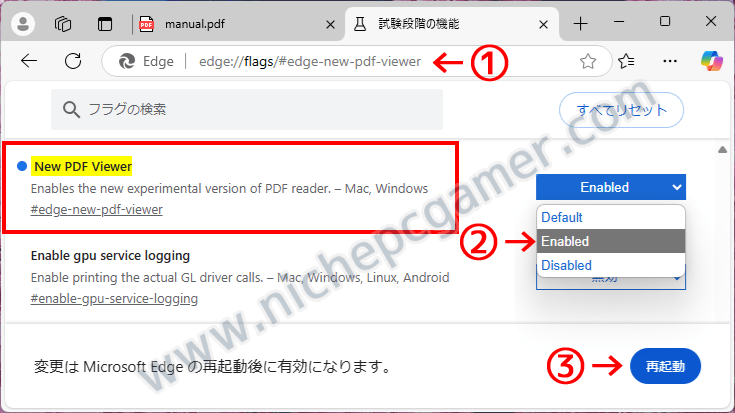
Task: Open the settings and more ellipsis menu
Action: pyautogui.click(x=670, y=61)
